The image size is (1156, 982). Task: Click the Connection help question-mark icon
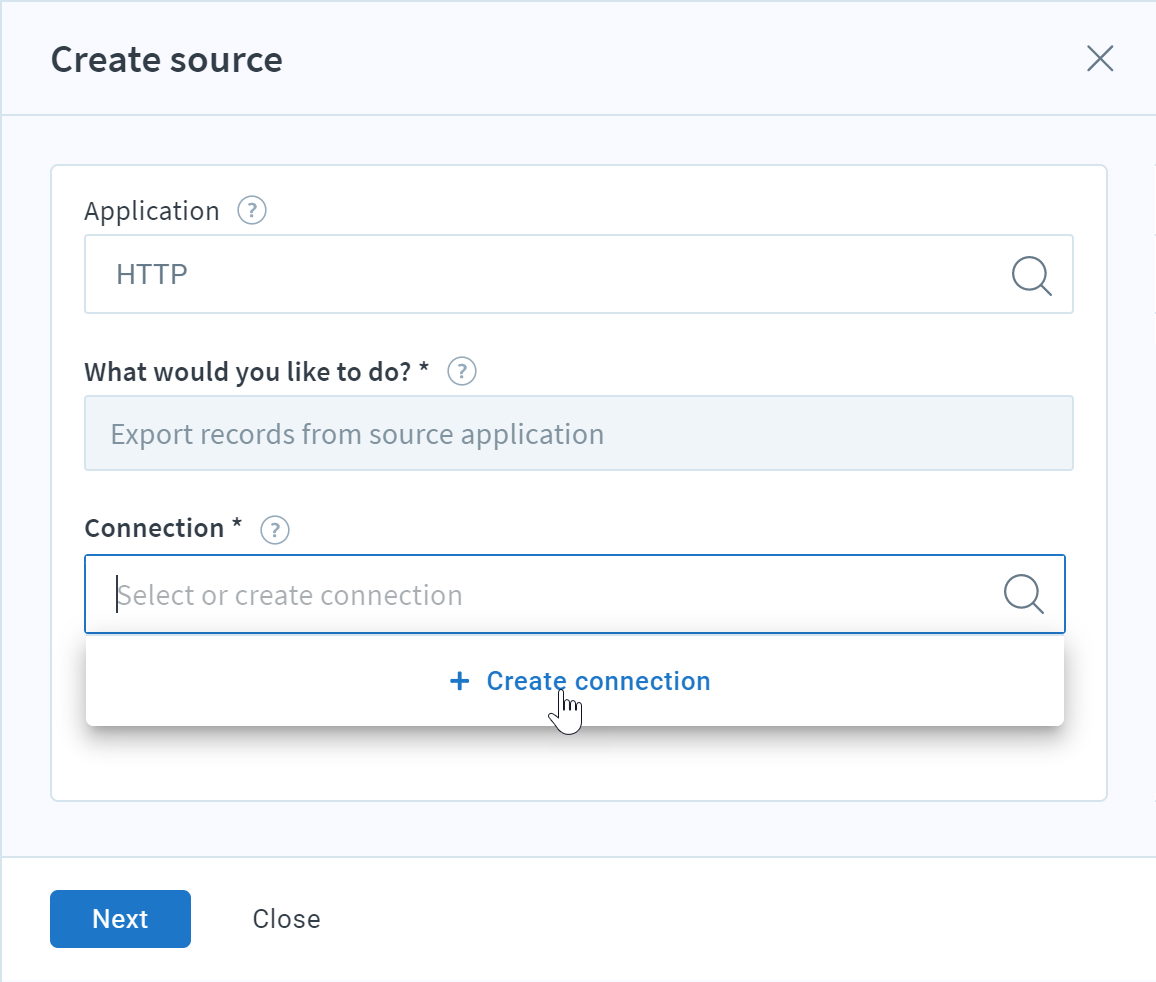pos(274,530)
